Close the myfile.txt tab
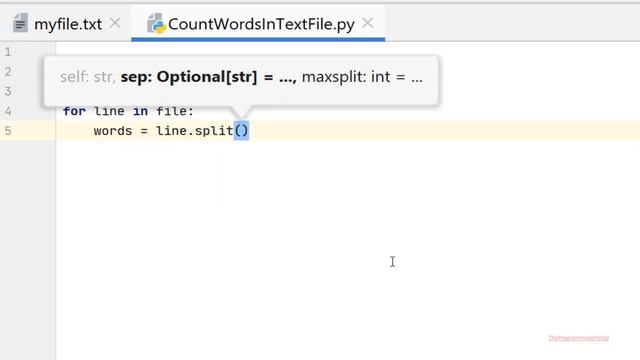Viewport: 640px width, 360px height. click(116, 23)
